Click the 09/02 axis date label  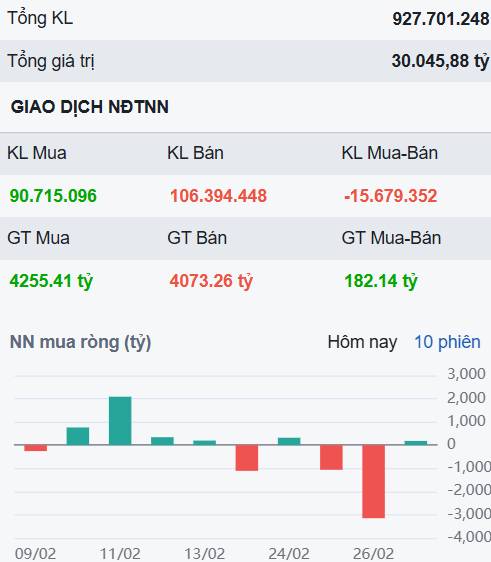pos(35,554)
